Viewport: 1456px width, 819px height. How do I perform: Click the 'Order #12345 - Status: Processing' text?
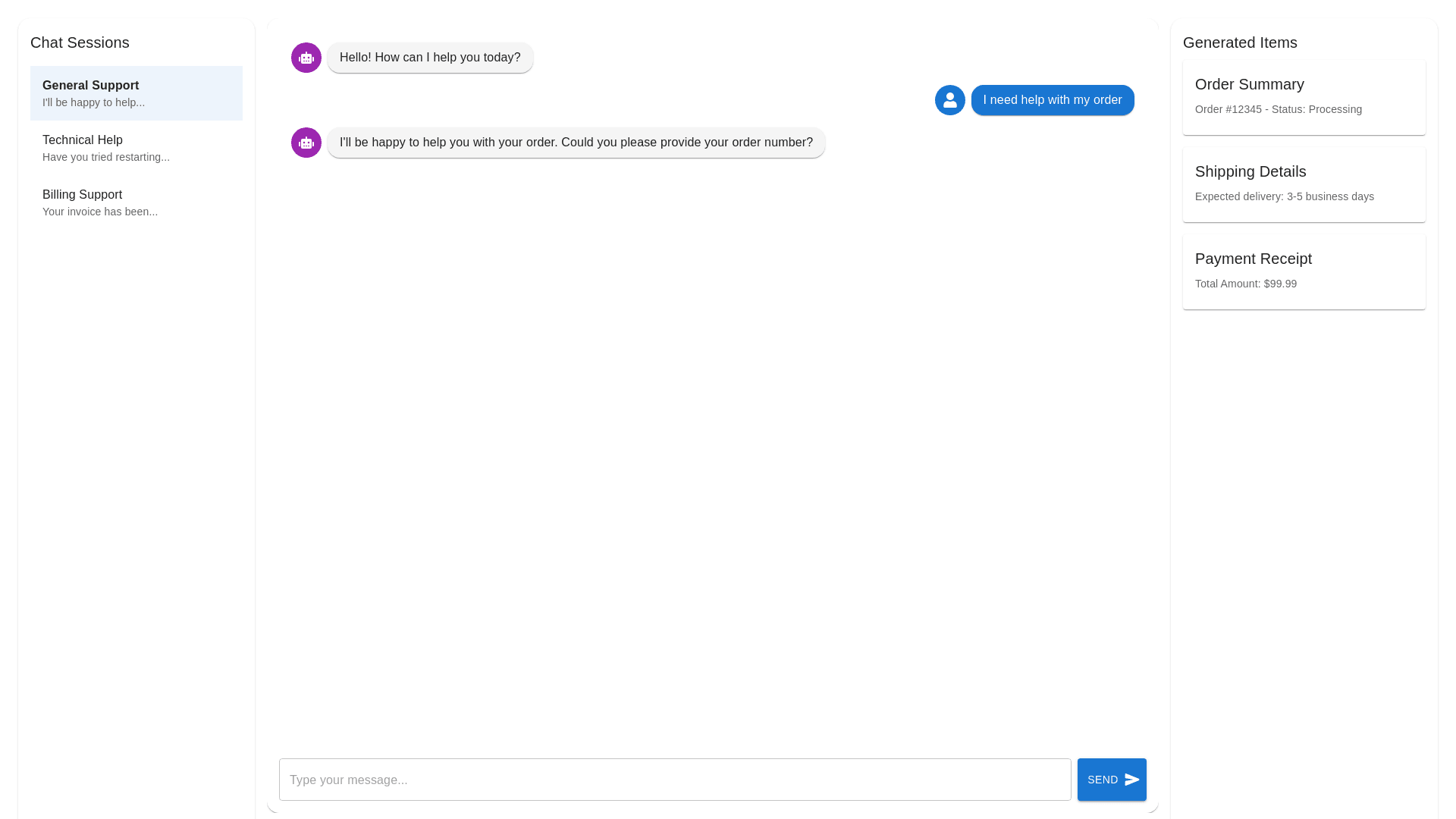1279,109
